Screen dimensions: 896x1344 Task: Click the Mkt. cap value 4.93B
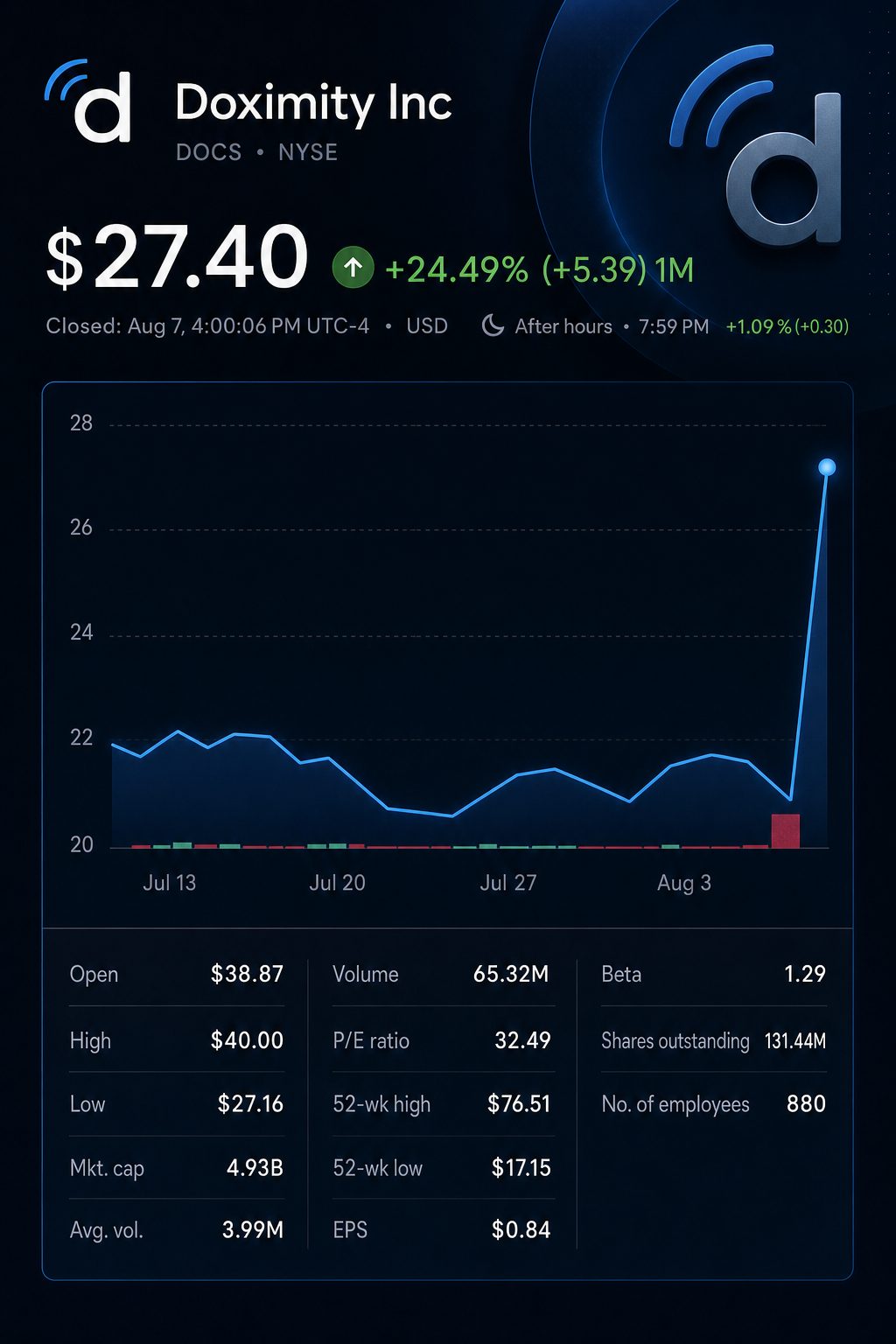point(255,1168)
